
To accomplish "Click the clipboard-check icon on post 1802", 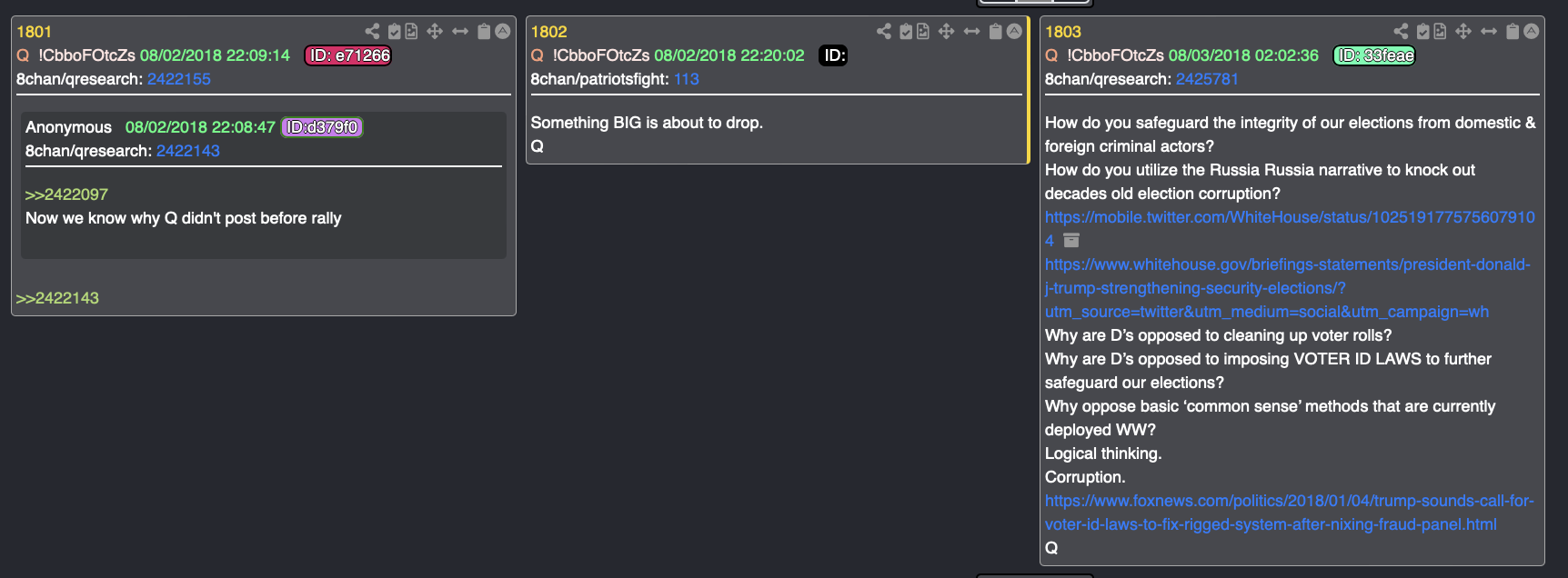I will click(906, 32).
